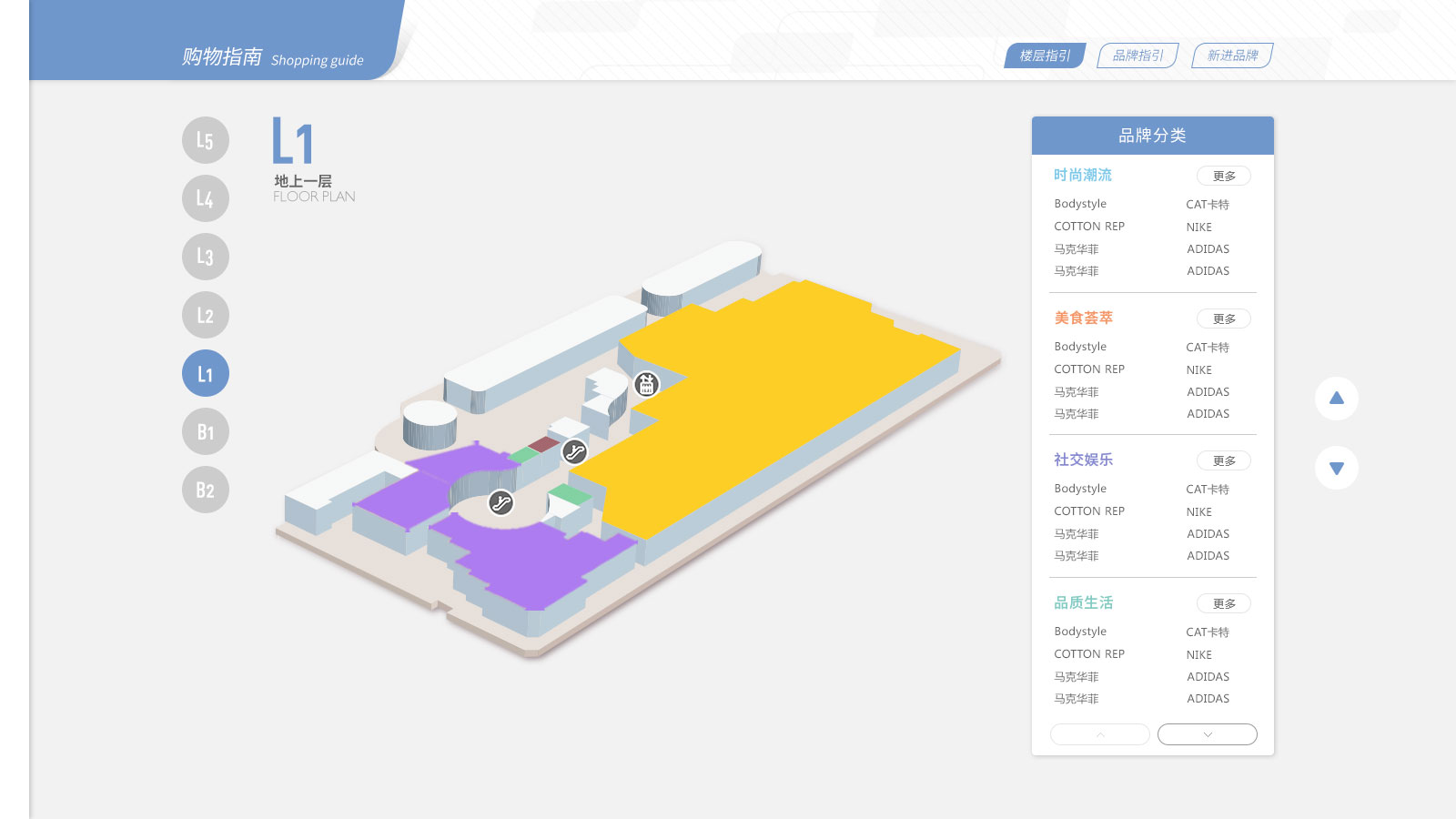Image resolution: width=1456 pixels, height=819 pixels.
Task: Click 更多 next to 时尚潮流
Action: click(x=1224, y=176)
